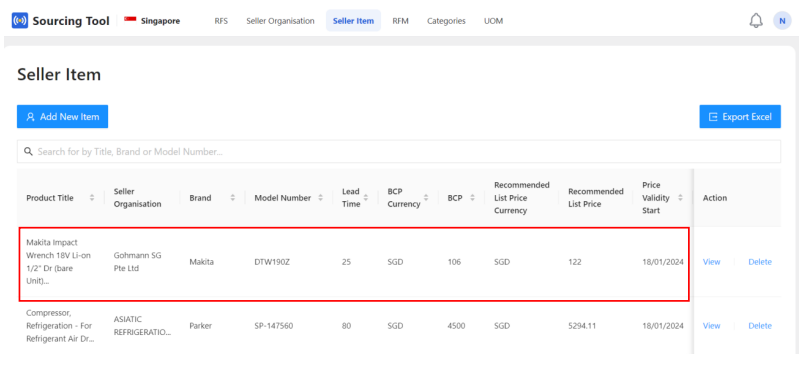The height and width of the screenshot is (379, 801).
Task: Sort by Brand column arrows
Action: pyautogui.click(x=232, y=198)
